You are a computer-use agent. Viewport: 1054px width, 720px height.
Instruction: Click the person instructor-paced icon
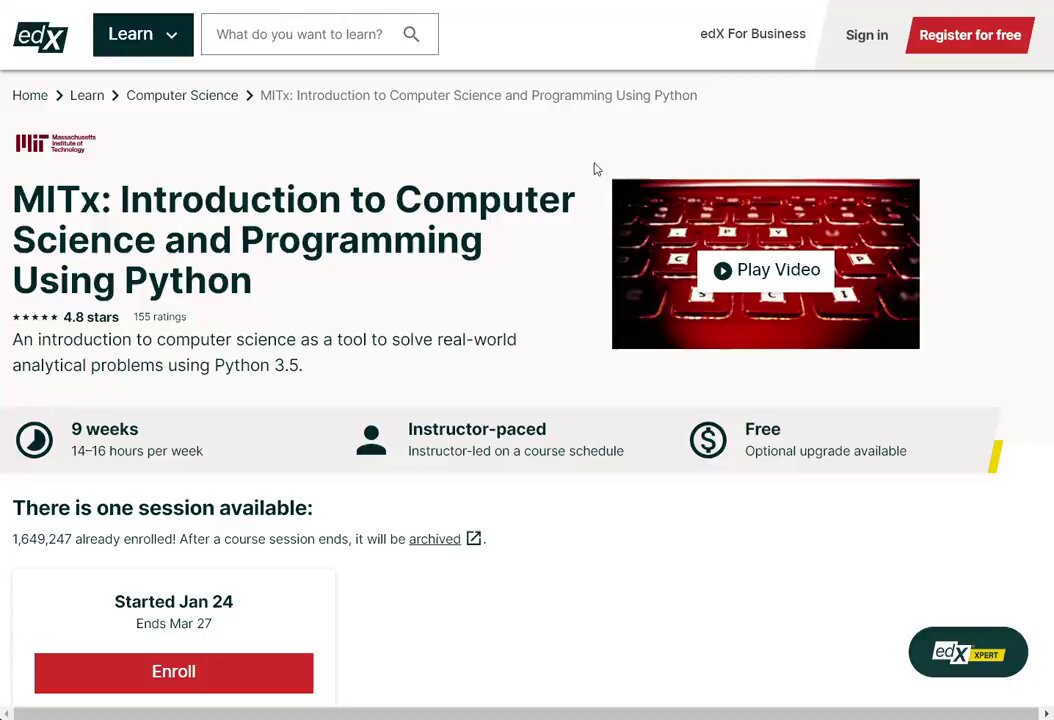click(371, 440)
